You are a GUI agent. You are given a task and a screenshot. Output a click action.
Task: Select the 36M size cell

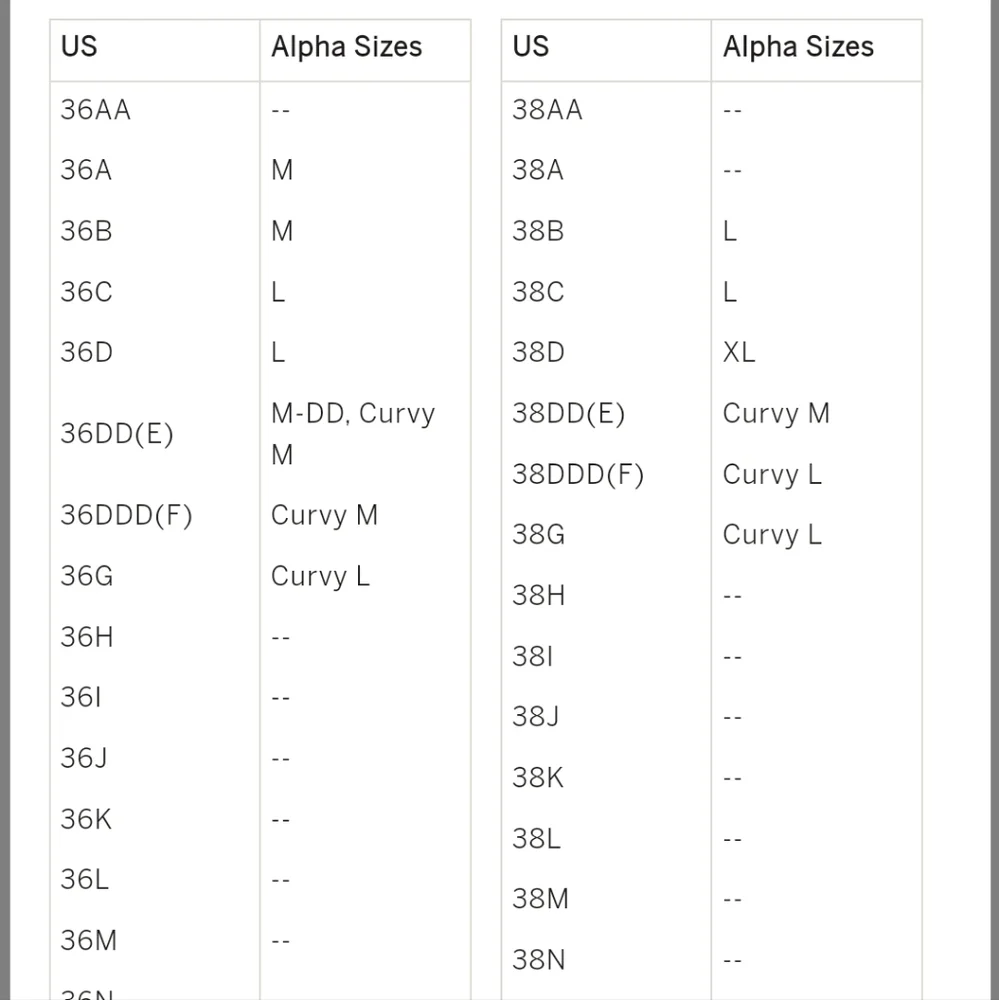(89, 941)
